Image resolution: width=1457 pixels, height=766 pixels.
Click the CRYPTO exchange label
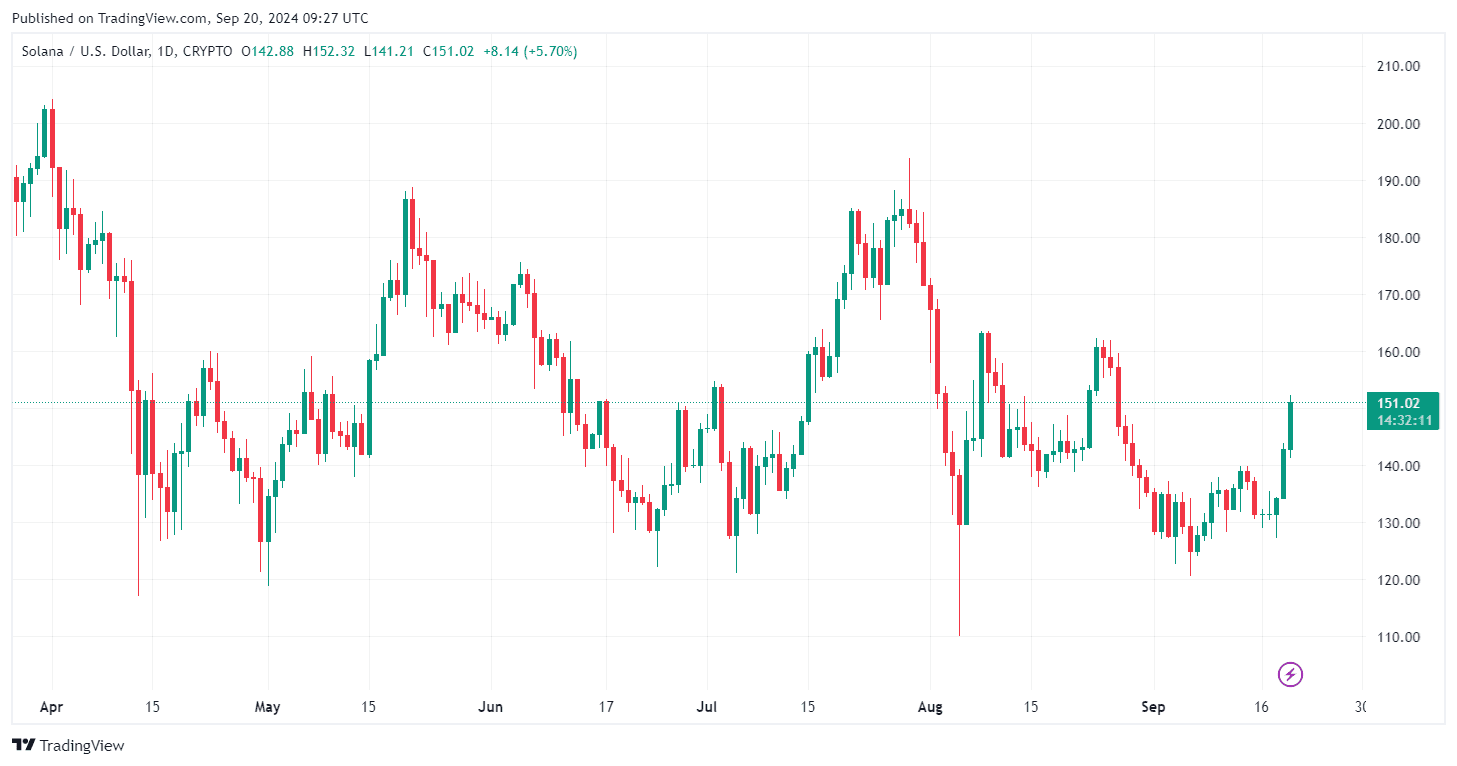[x=208, y=51]
